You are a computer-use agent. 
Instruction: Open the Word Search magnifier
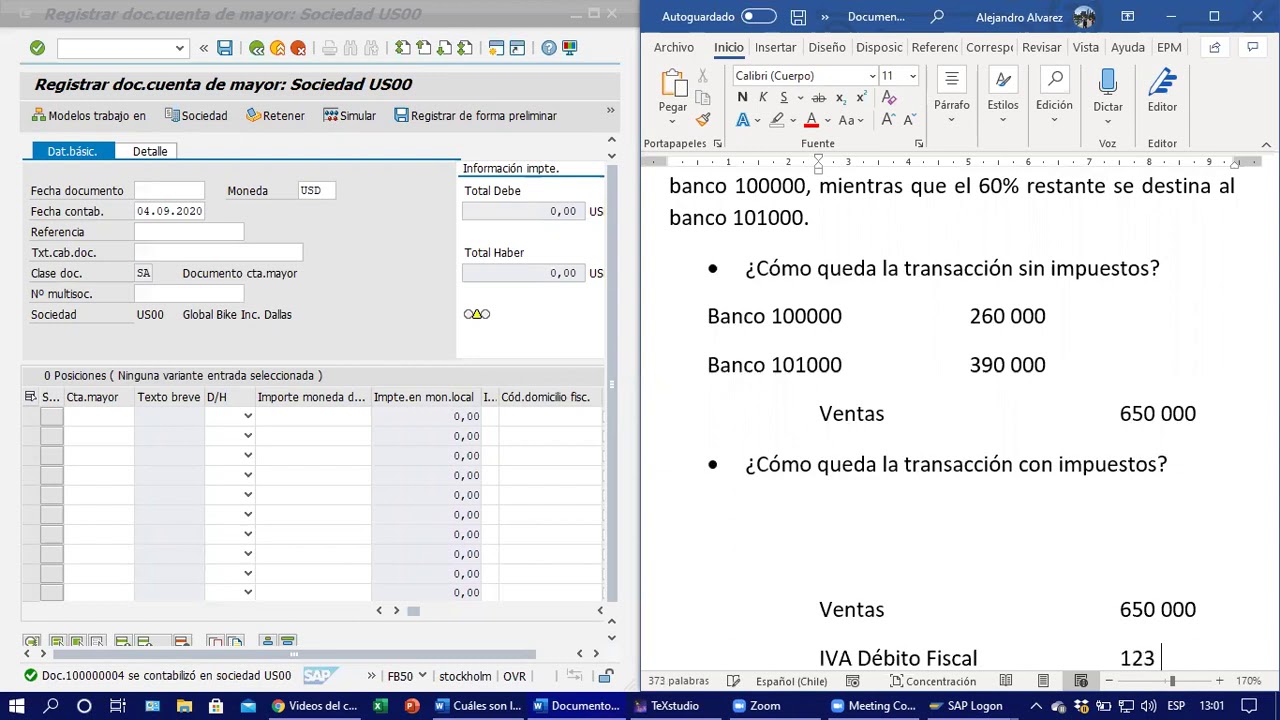pyautogui.click(x=937, y=17)
